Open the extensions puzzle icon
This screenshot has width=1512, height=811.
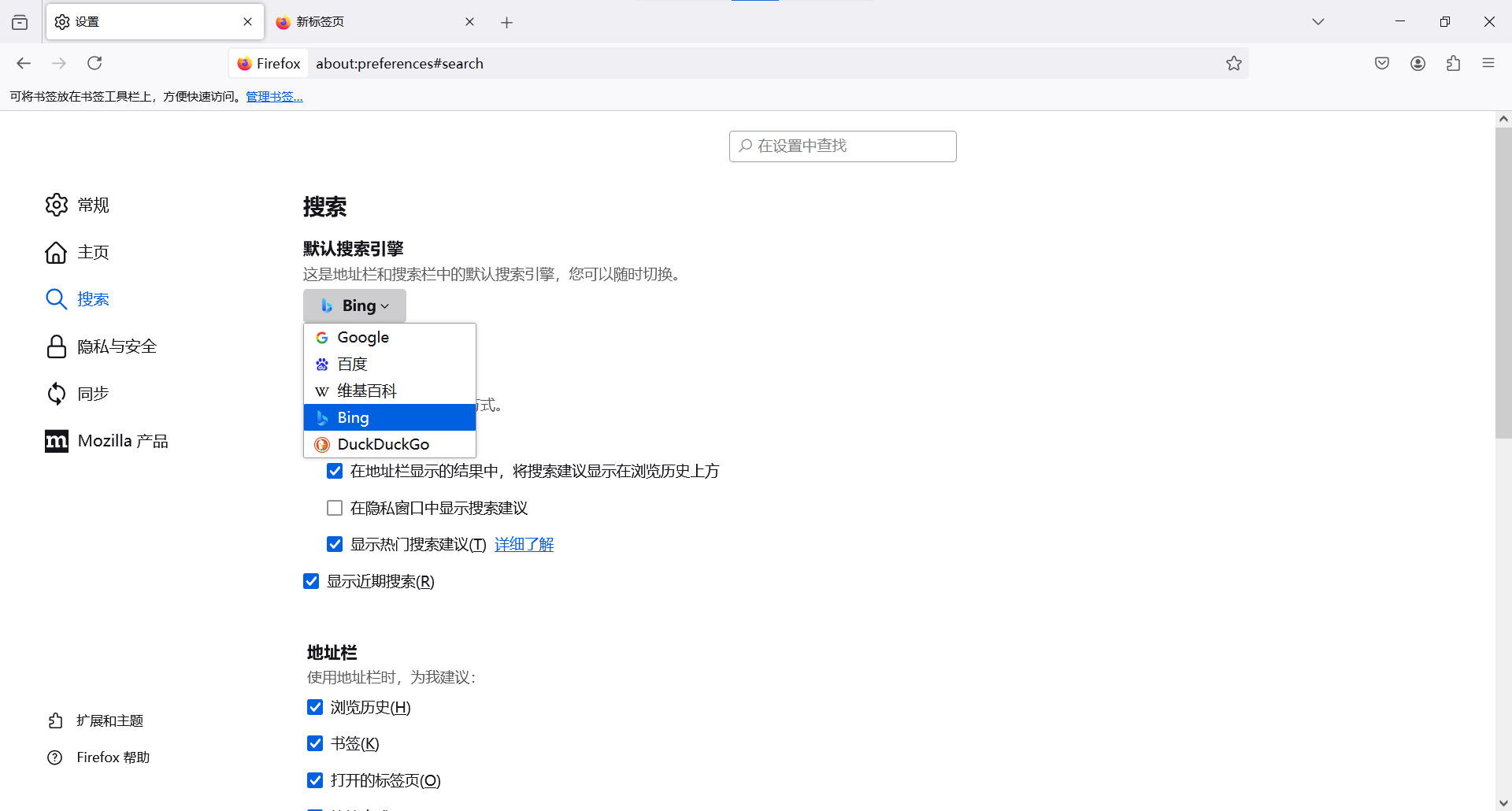(1453, 63)
